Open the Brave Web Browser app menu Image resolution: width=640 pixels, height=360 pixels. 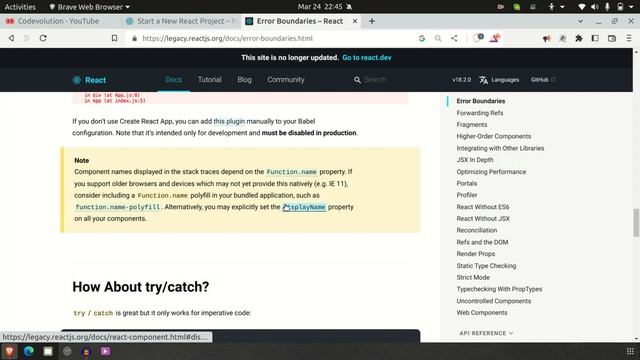click(x=89, y=7)
